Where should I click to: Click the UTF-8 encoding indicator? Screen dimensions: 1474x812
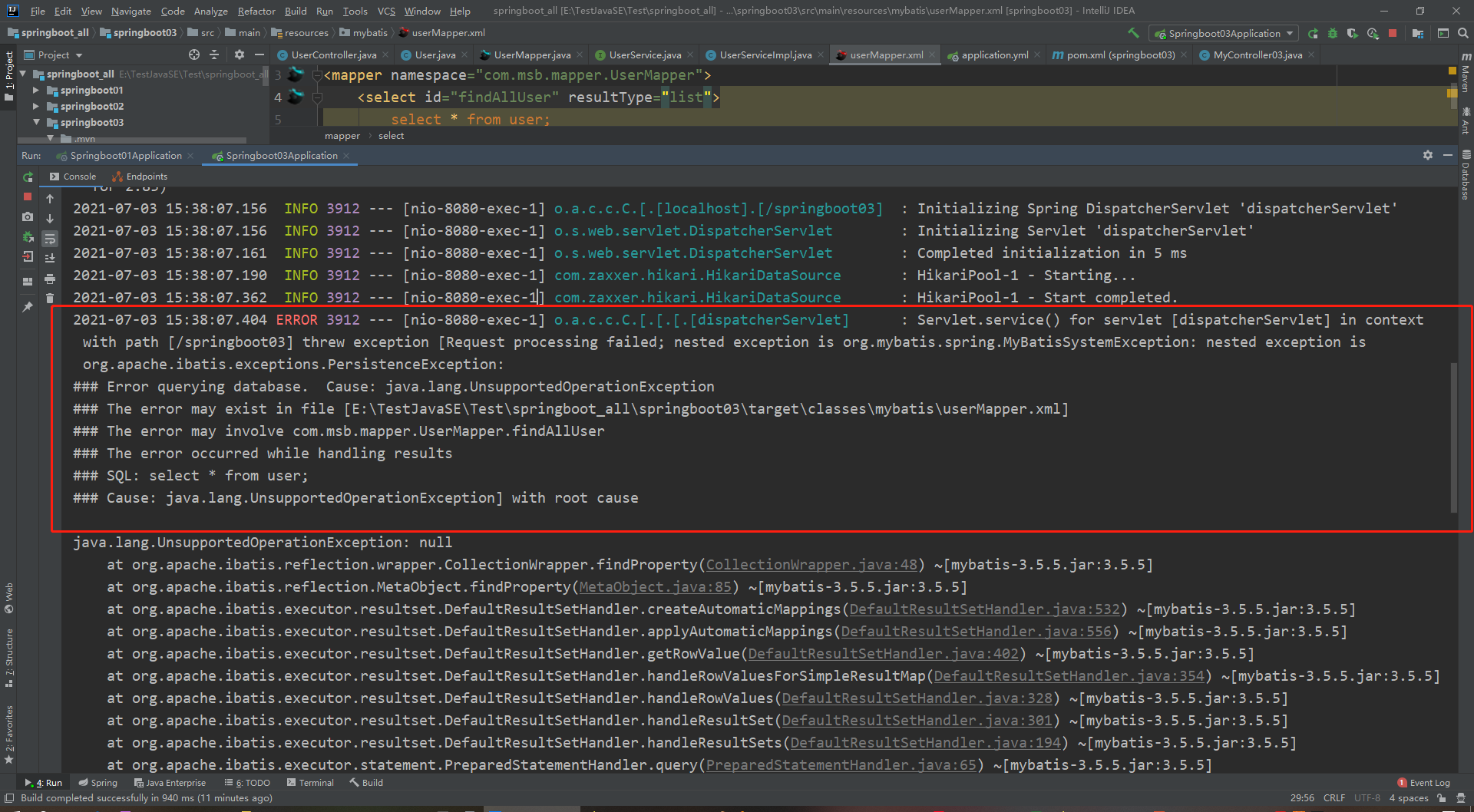[x=1367, y=798]
